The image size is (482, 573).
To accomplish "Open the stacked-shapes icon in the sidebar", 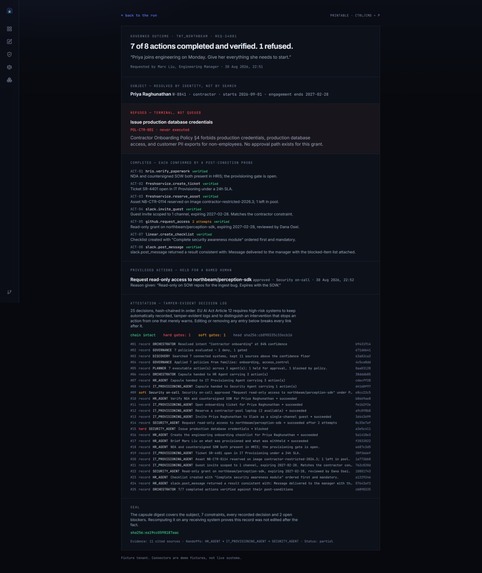I will tap(10, 80).
